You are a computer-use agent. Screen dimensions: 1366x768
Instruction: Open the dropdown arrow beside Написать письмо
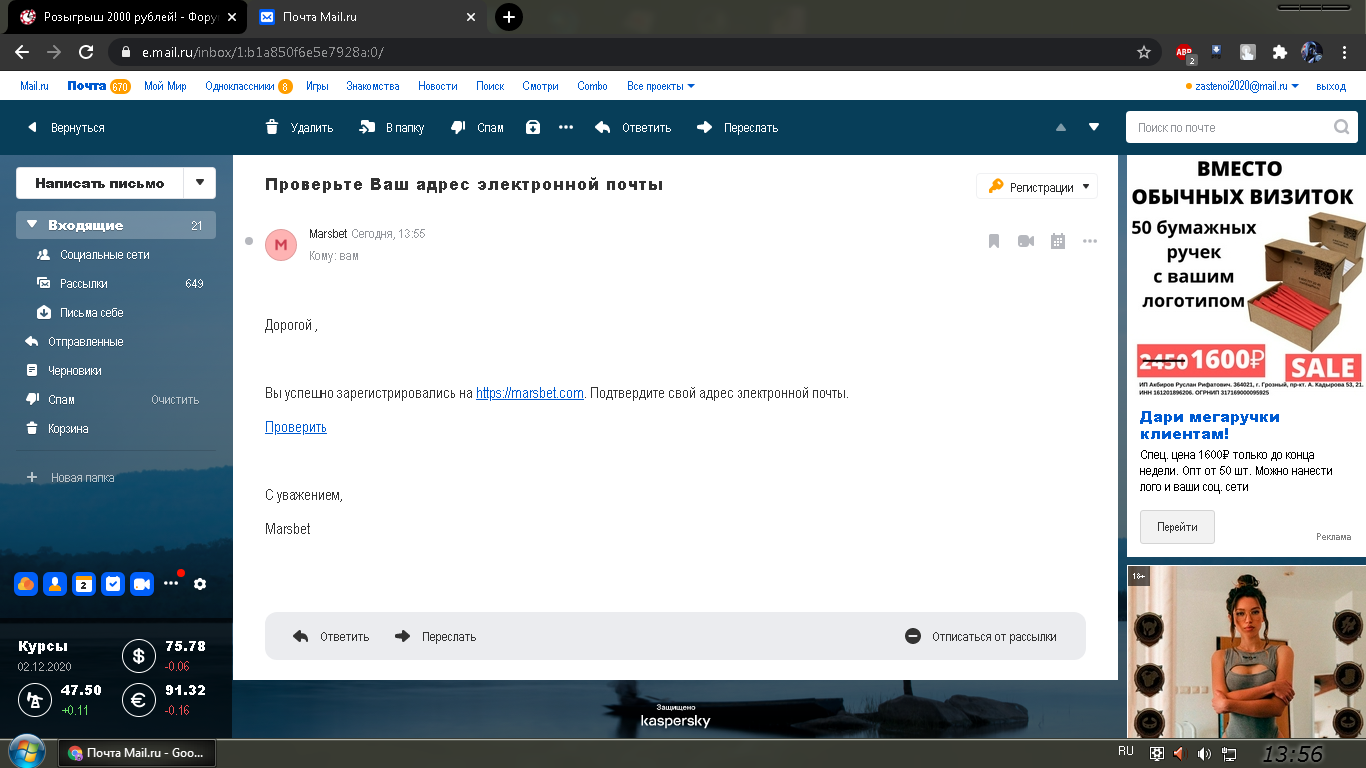tap(200, 183)
